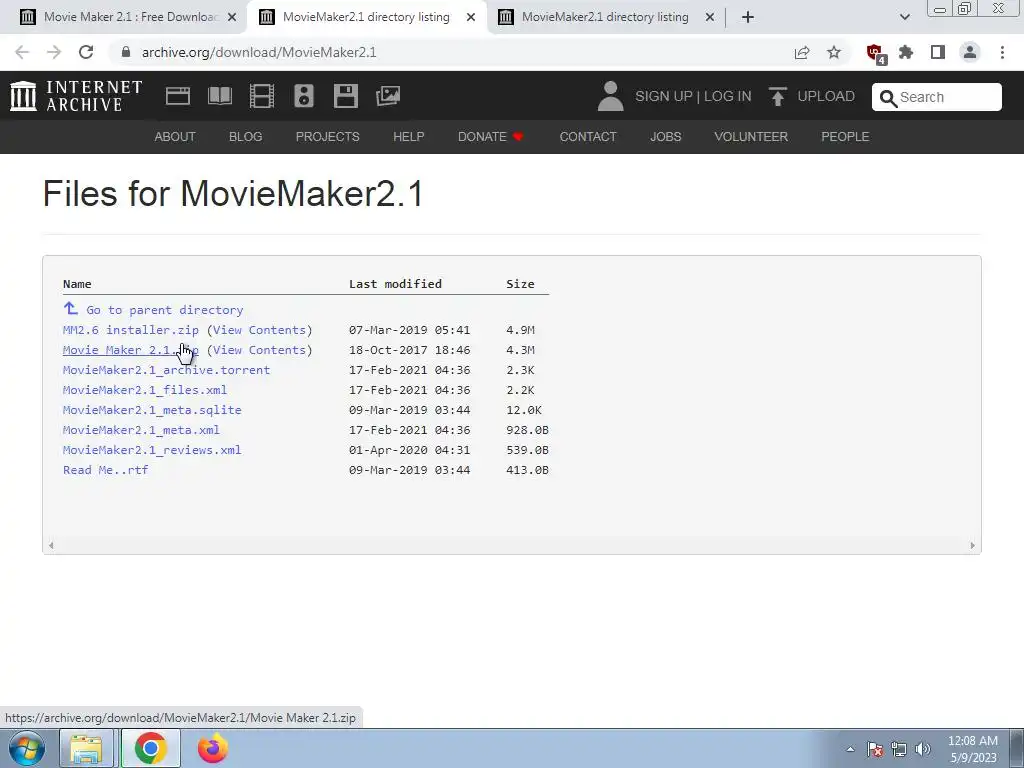This screenshot has height=768, width=1024.
Task: Open JOBS in navigation bar
Action: [x=665, y=136]
